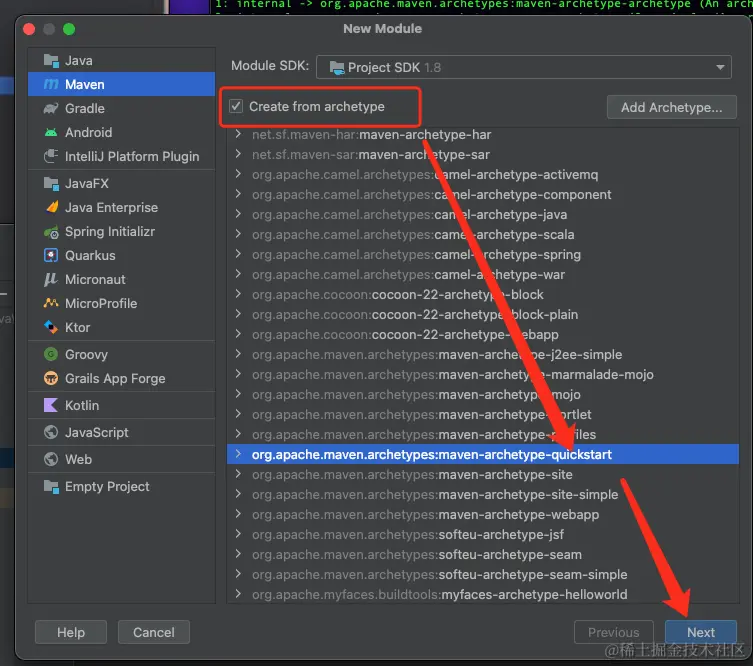Expand camel-archetype-activemq entry

238,174
